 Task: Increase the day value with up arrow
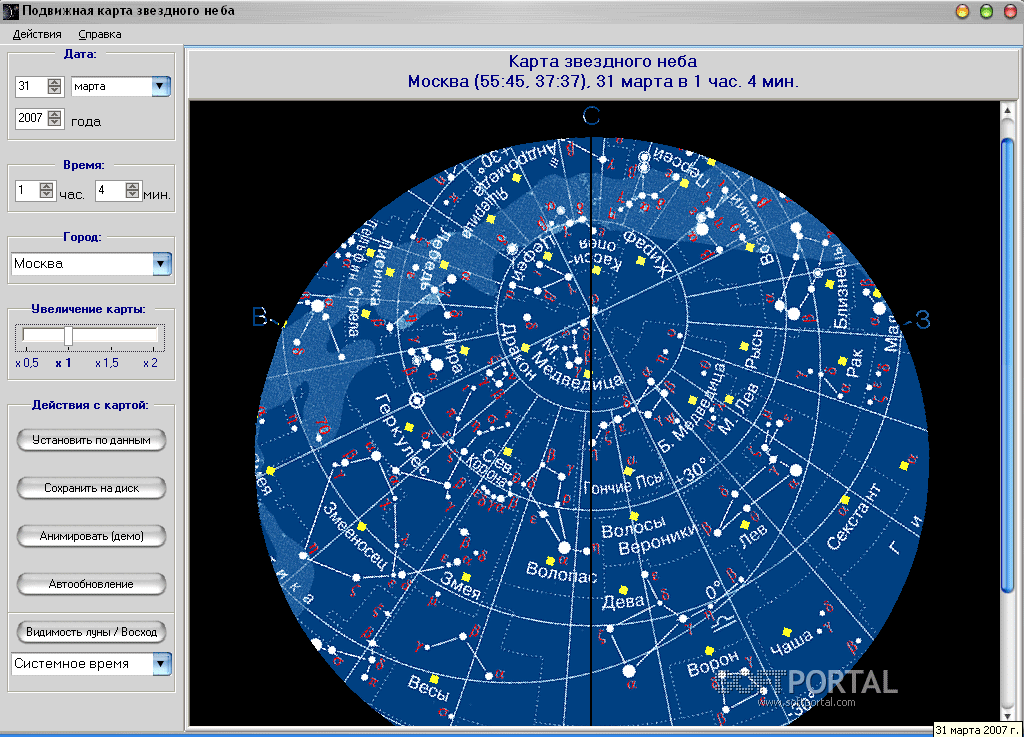pyautogui.click(x=55, y=82)
